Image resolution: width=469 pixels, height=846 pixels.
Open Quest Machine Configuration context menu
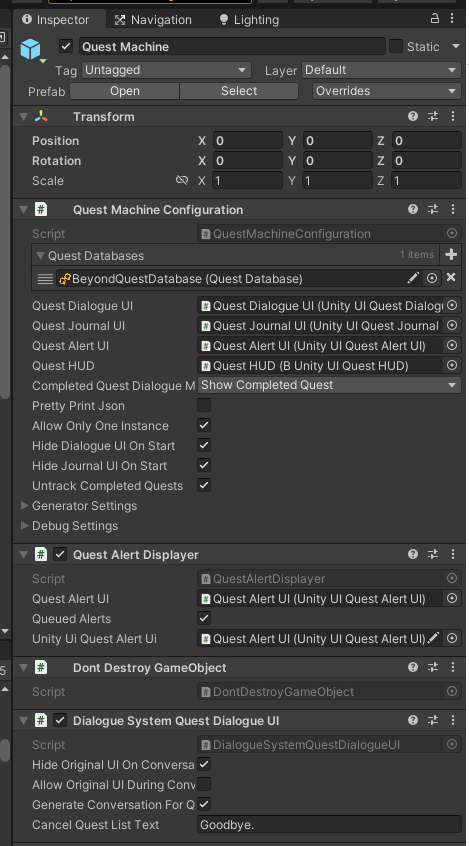point(453,209)
